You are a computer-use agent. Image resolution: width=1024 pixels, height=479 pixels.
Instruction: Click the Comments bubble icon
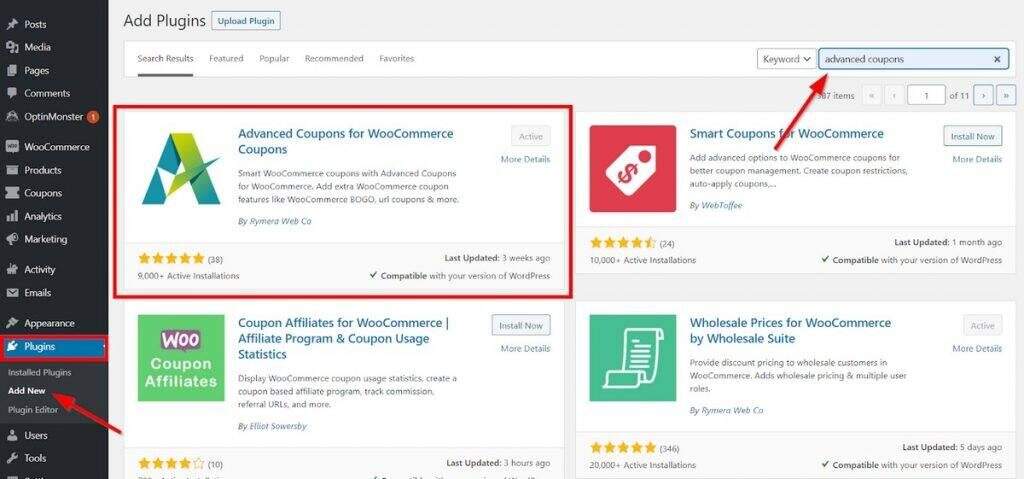coord(12,93)
